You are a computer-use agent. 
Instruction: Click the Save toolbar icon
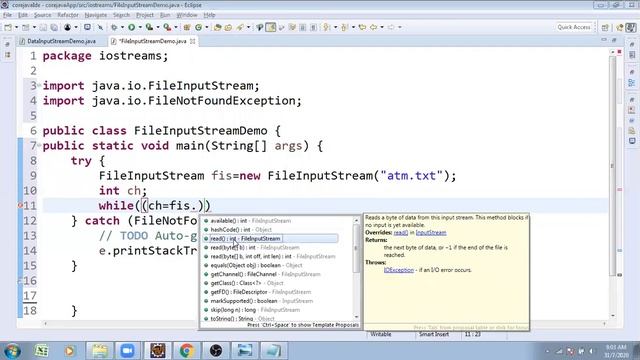point(43,27)
